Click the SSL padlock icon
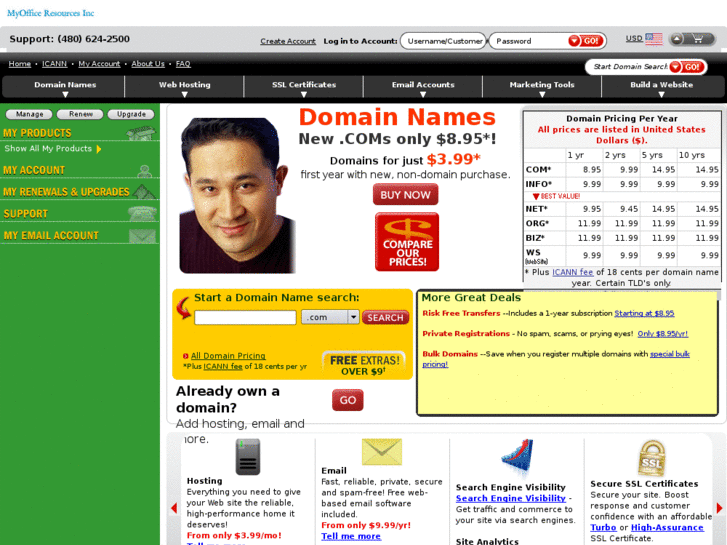The image size is (727, 545). pos(652,458)
